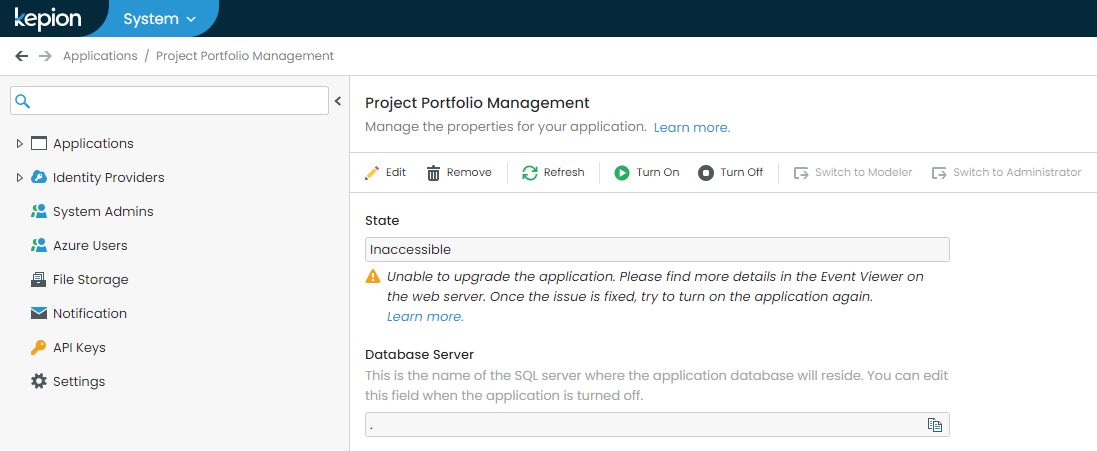Open Learn more link under the warning
This screenshot has height=451, width=1097.
(x=425, y=317)
